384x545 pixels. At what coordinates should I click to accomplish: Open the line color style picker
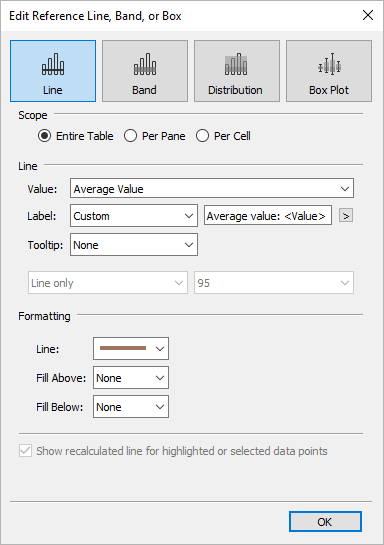[x=131, y=348]
